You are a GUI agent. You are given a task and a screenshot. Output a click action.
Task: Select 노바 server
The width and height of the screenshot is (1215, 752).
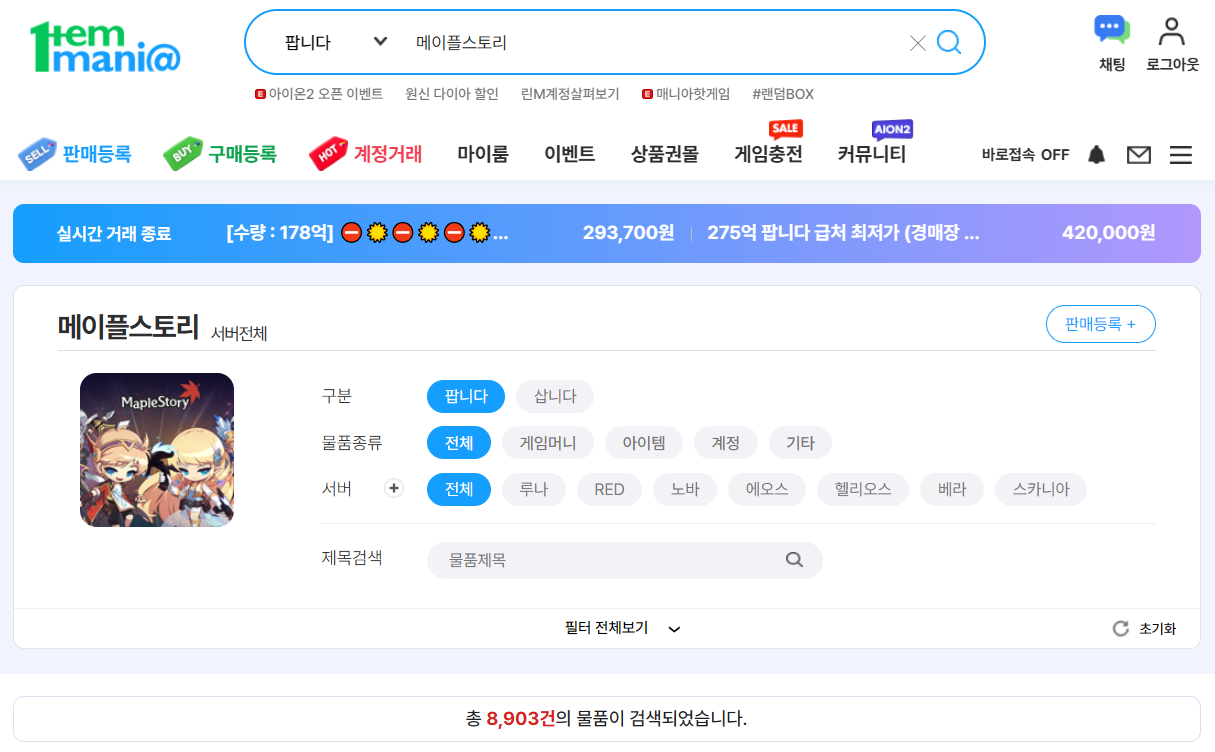685,489
